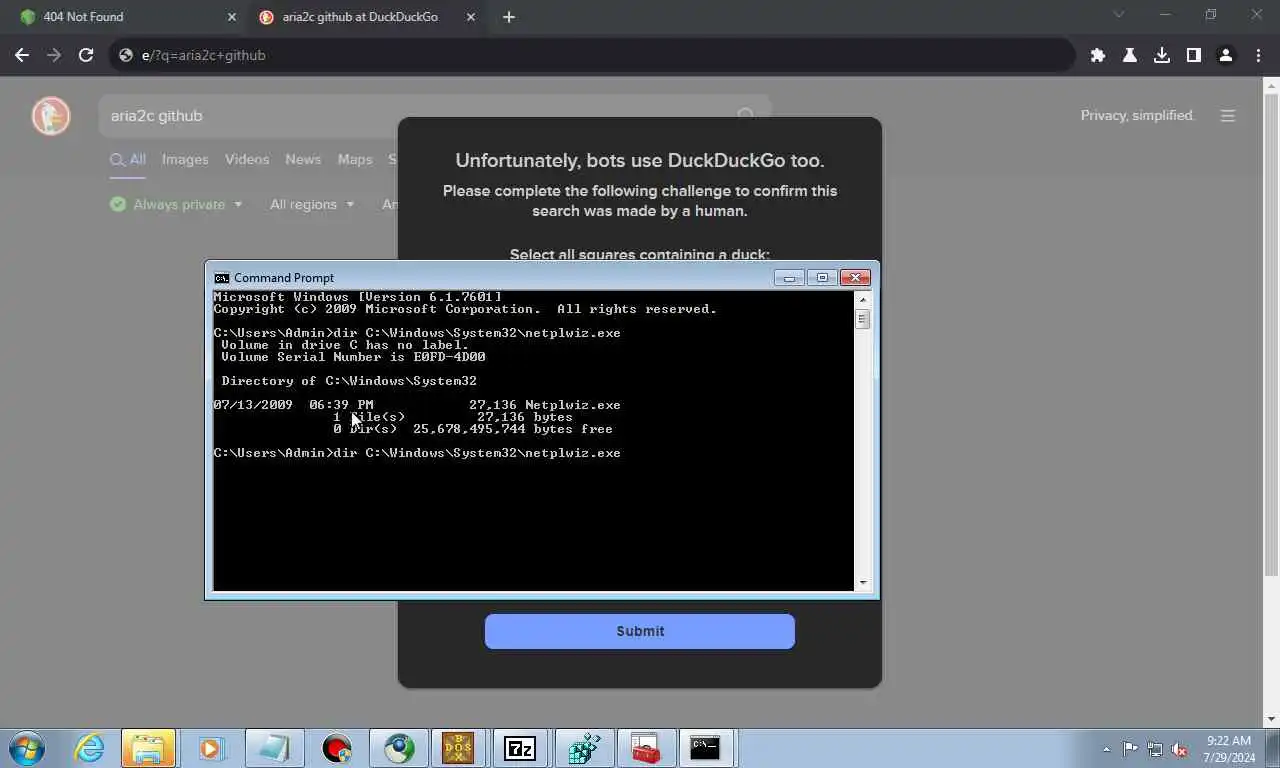
Task: Open the Action Center flag icon
Action: click(x=1130, y=749)
